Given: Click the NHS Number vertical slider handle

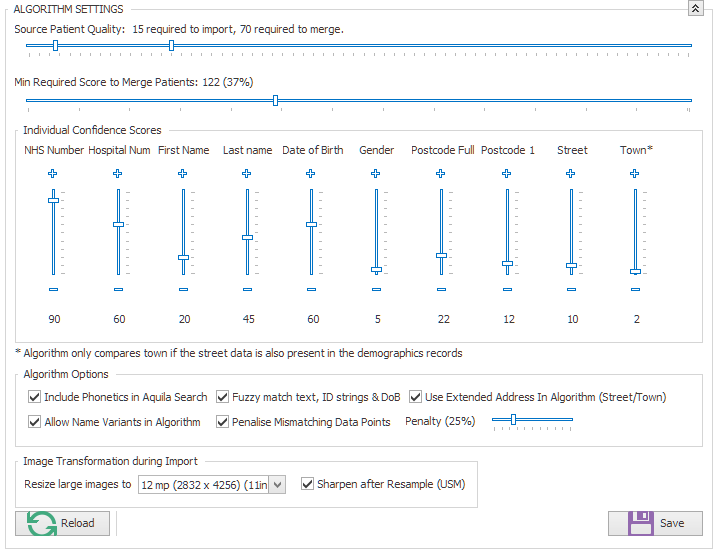Looking at the screenshot, I should point(54,200).
